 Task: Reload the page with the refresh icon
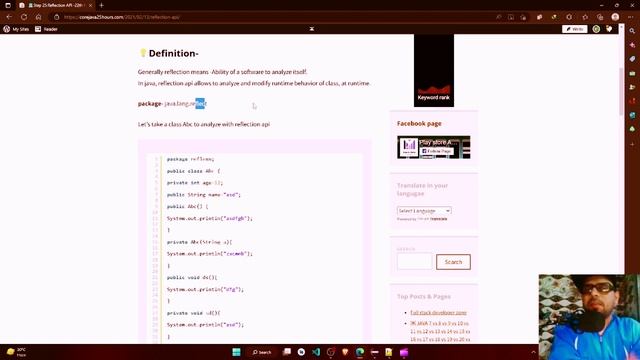pos(24,17)
